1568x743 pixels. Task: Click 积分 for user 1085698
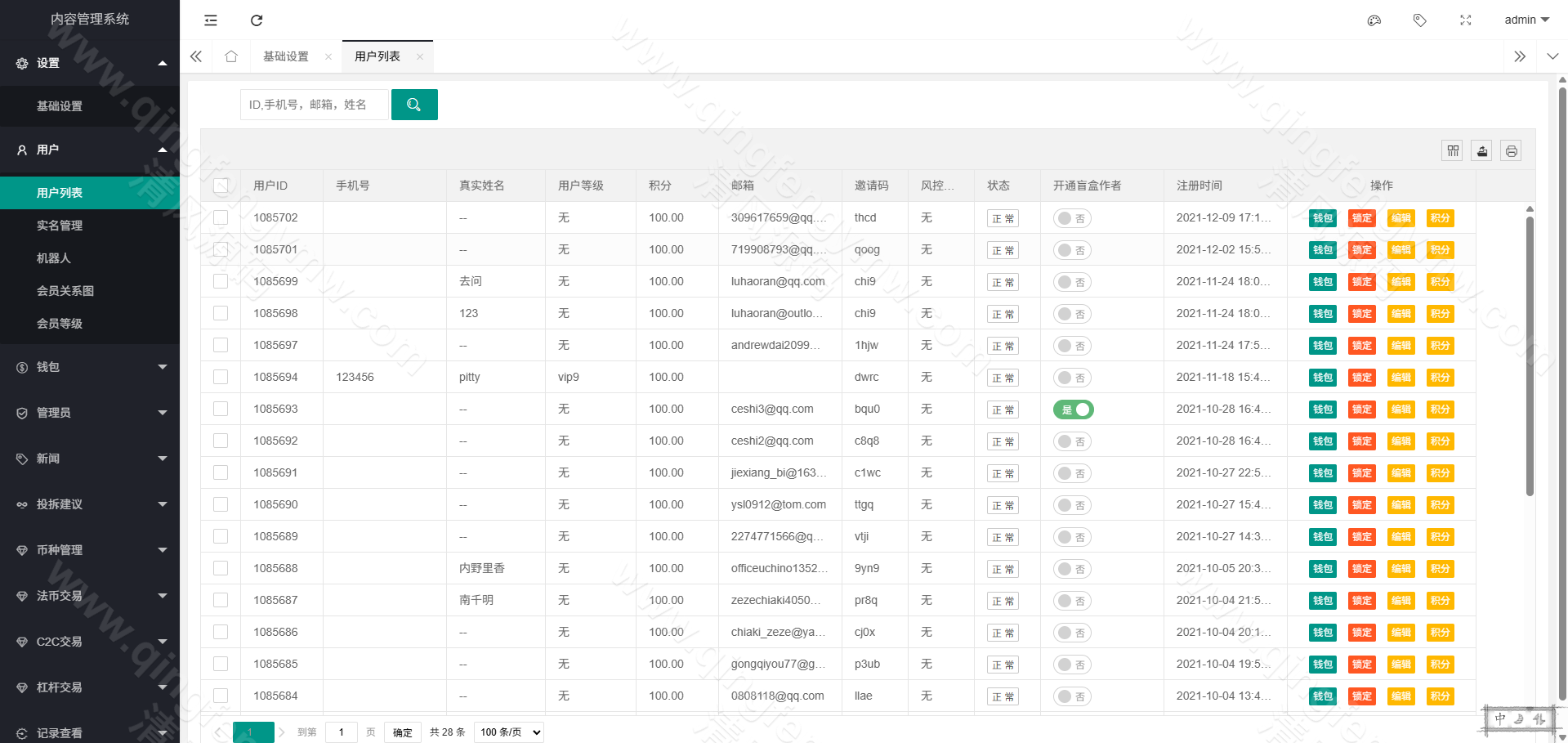[1441, 314]
